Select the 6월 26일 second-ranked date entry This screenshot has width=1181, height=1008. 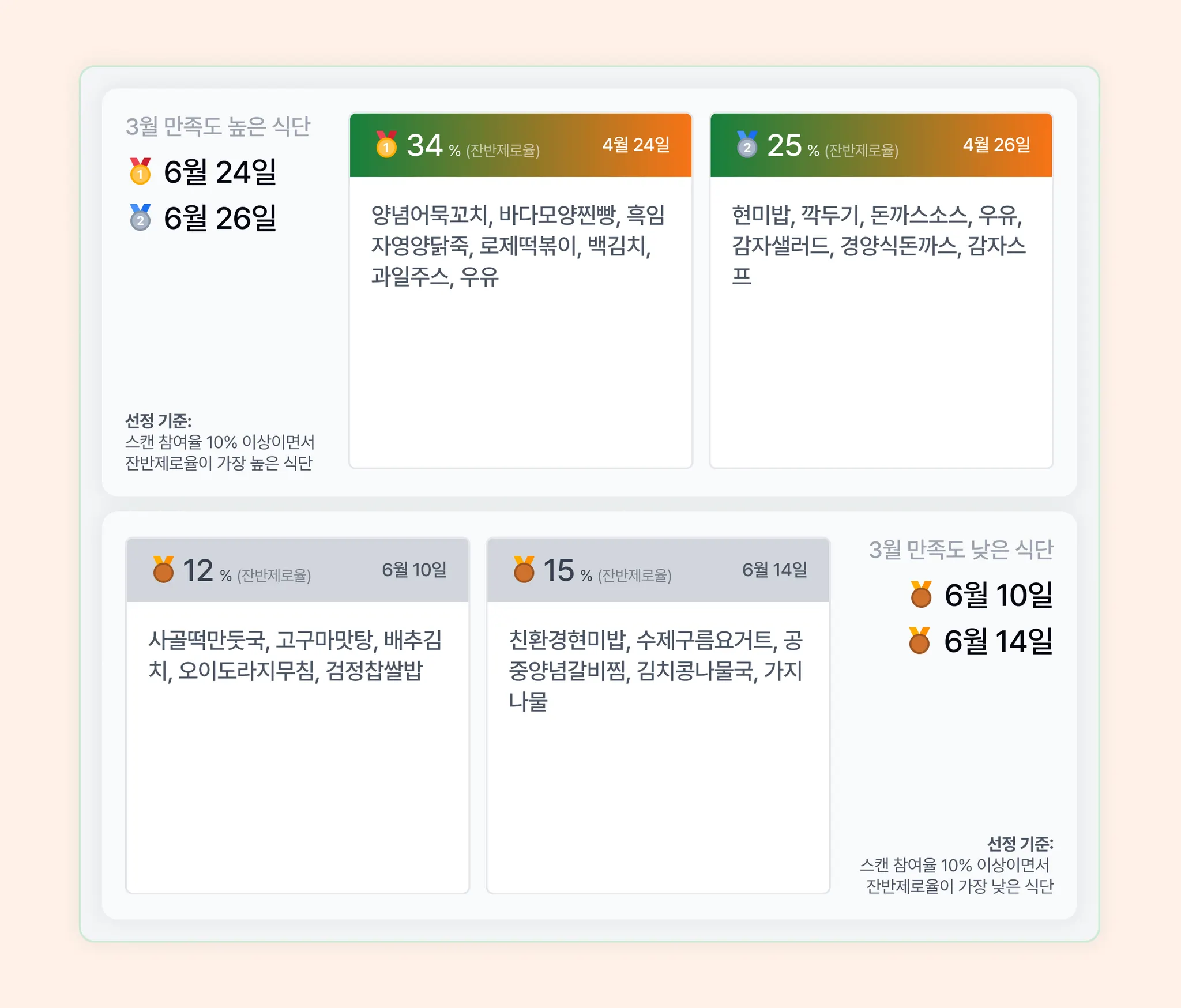tap(203, 217)
